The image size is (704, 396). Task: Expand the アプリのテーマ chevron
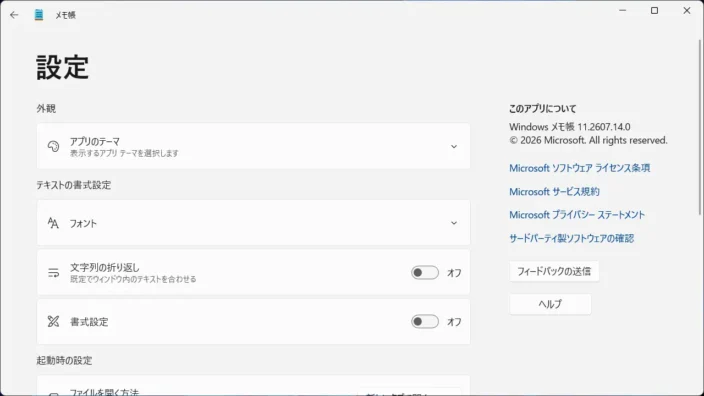454,147
